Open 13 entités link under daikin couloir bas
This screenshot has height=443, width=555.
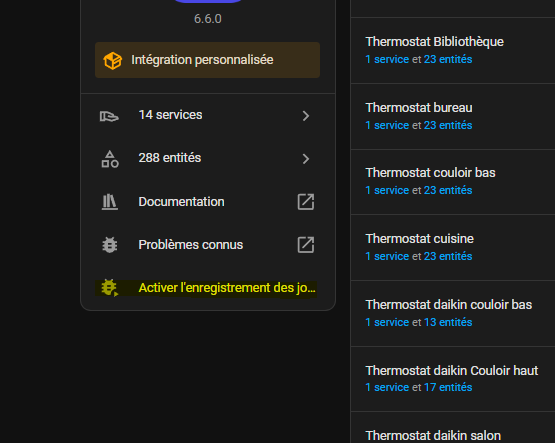pyautogui.click(x=448, y=322)
